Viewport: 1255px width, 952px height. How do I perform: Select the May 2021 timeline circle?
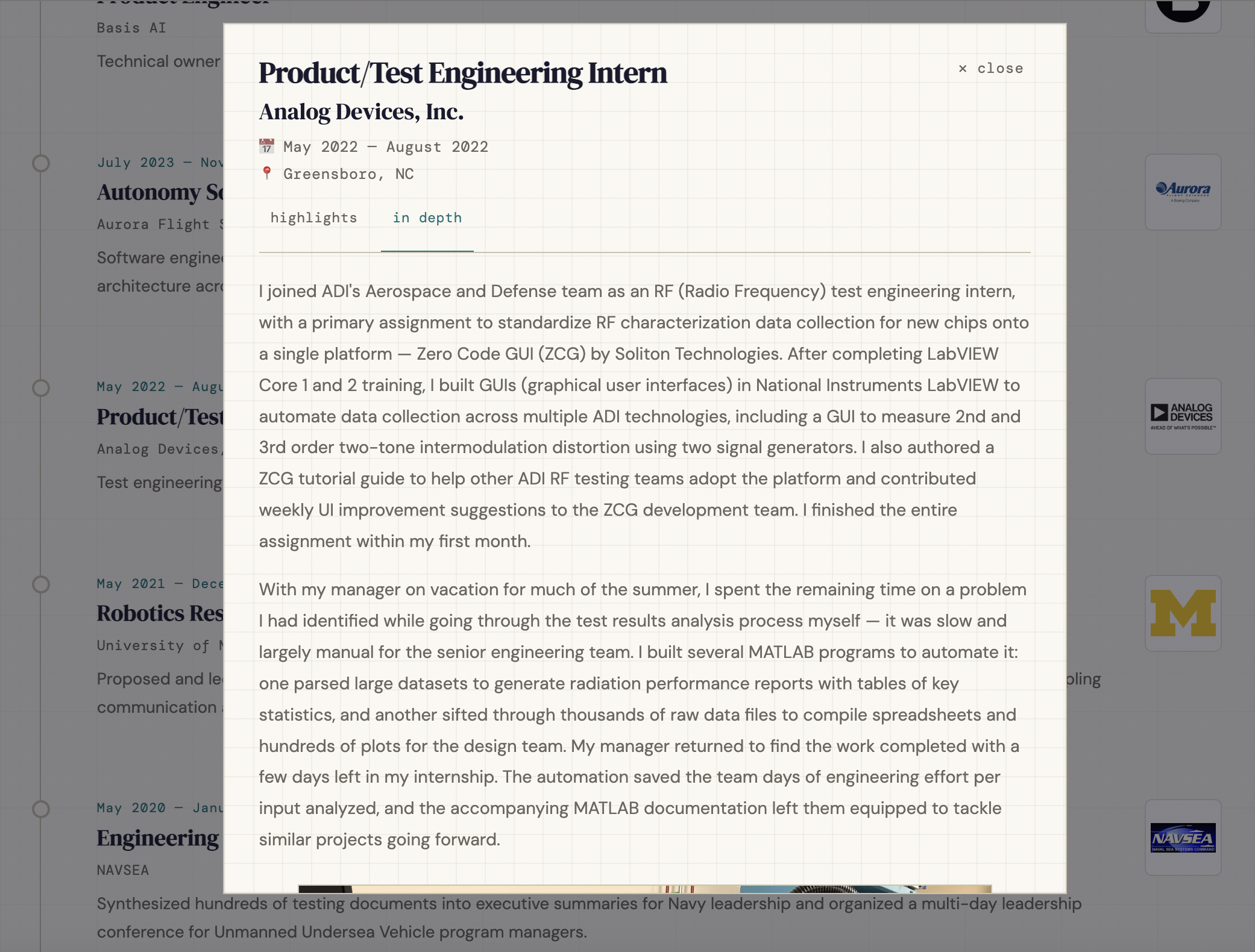point(41,584)
